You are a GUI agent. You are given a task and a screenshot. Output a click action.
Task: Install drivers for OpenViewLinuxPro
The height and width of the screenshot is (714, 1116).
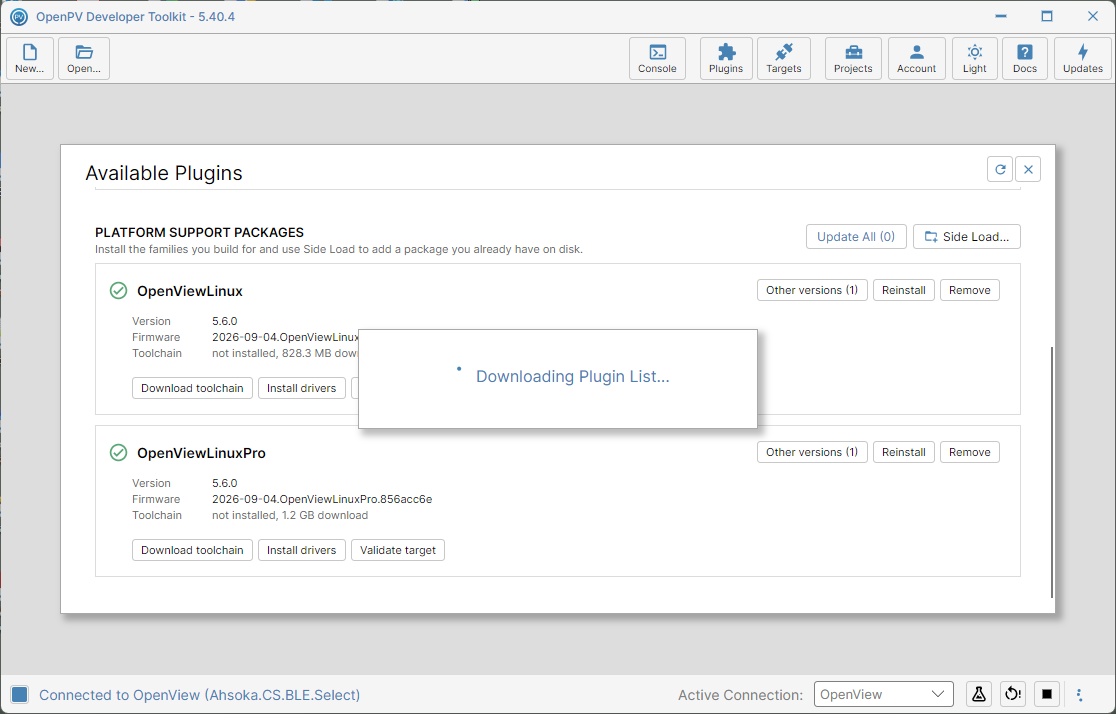point(302,550)
